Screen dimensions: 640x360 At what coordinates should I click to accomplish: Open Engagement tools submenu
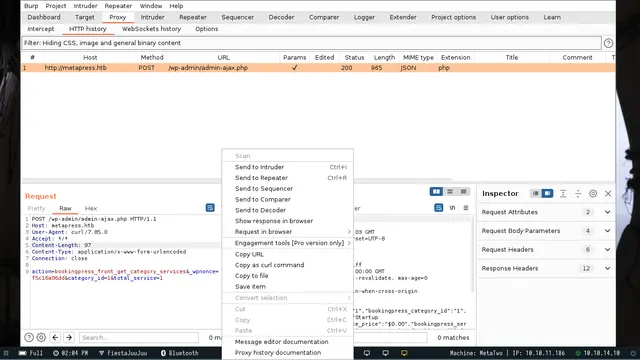[287, 243]
